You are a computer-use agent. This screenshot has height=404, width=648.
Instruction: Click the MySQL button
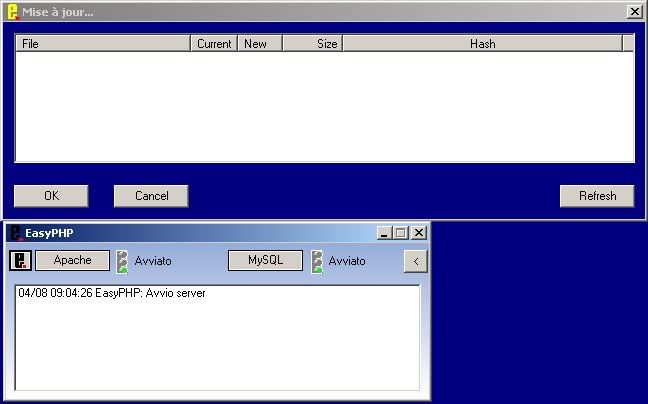pos(265,260)
